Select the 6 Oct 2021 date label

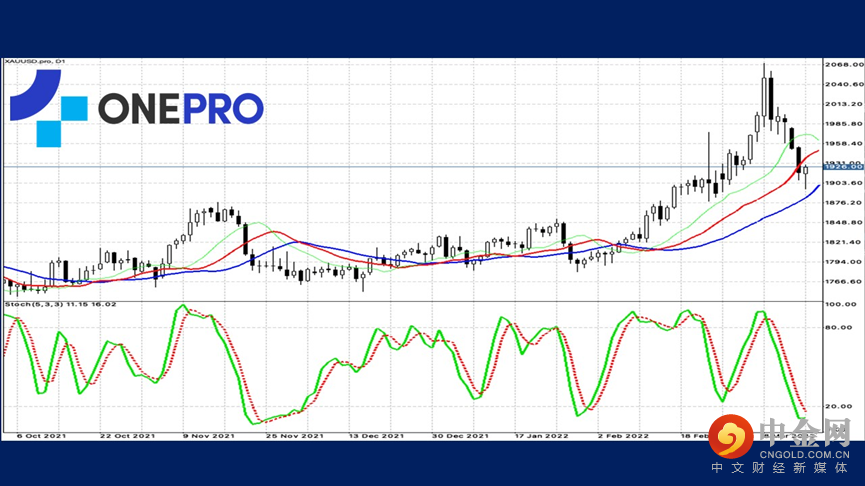[x=41, y=436]
